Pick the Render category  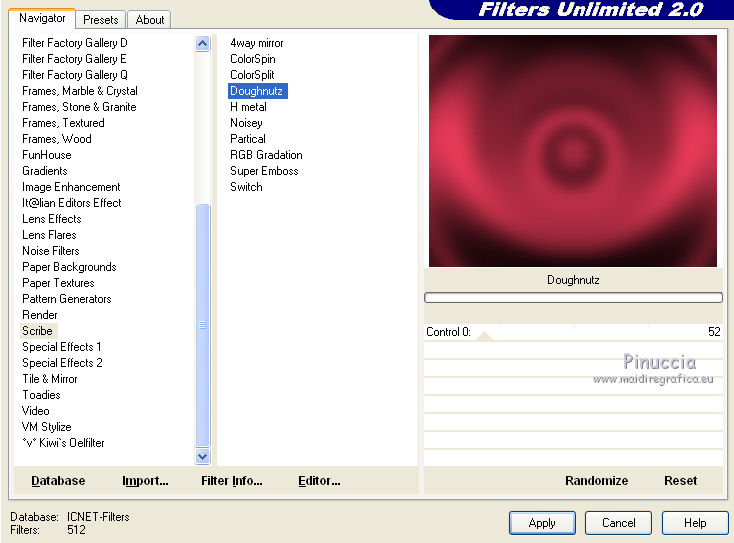click(40, 315)
